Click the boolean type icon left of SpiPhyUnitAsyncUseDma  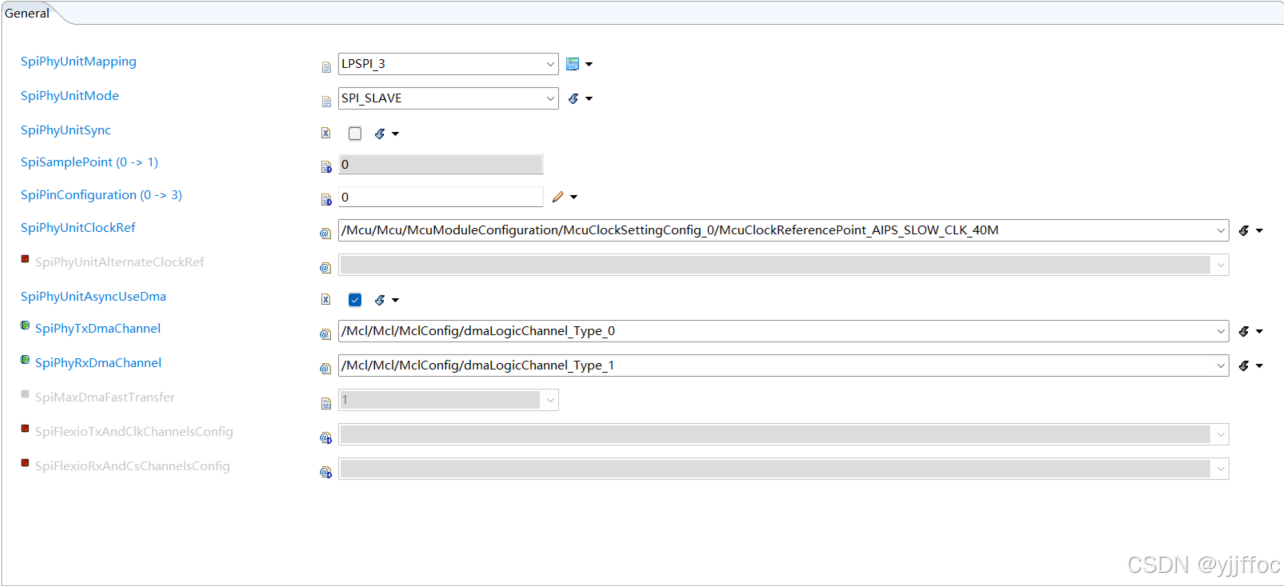pos(326,300)
